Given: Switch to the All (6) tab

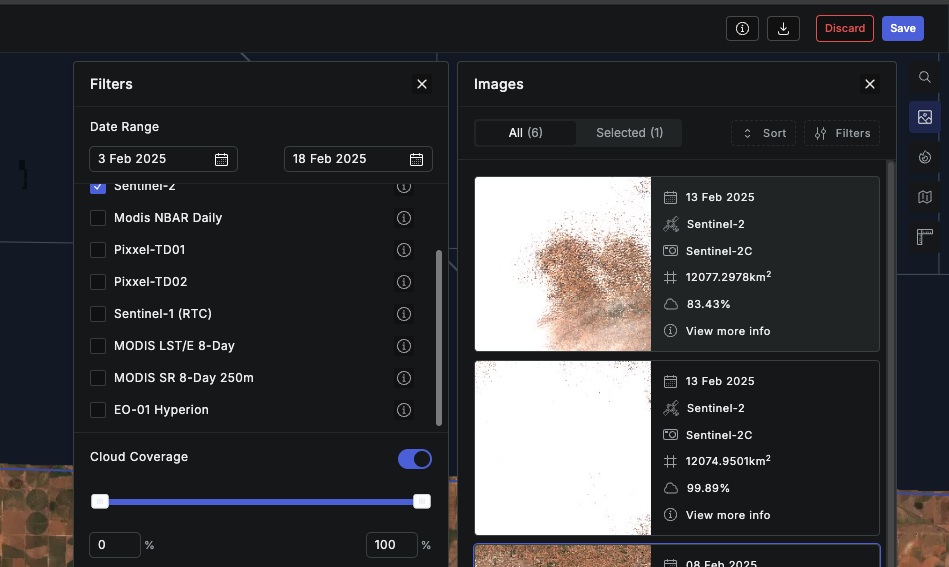Looking at the screenshot, I should pos(525,133).
